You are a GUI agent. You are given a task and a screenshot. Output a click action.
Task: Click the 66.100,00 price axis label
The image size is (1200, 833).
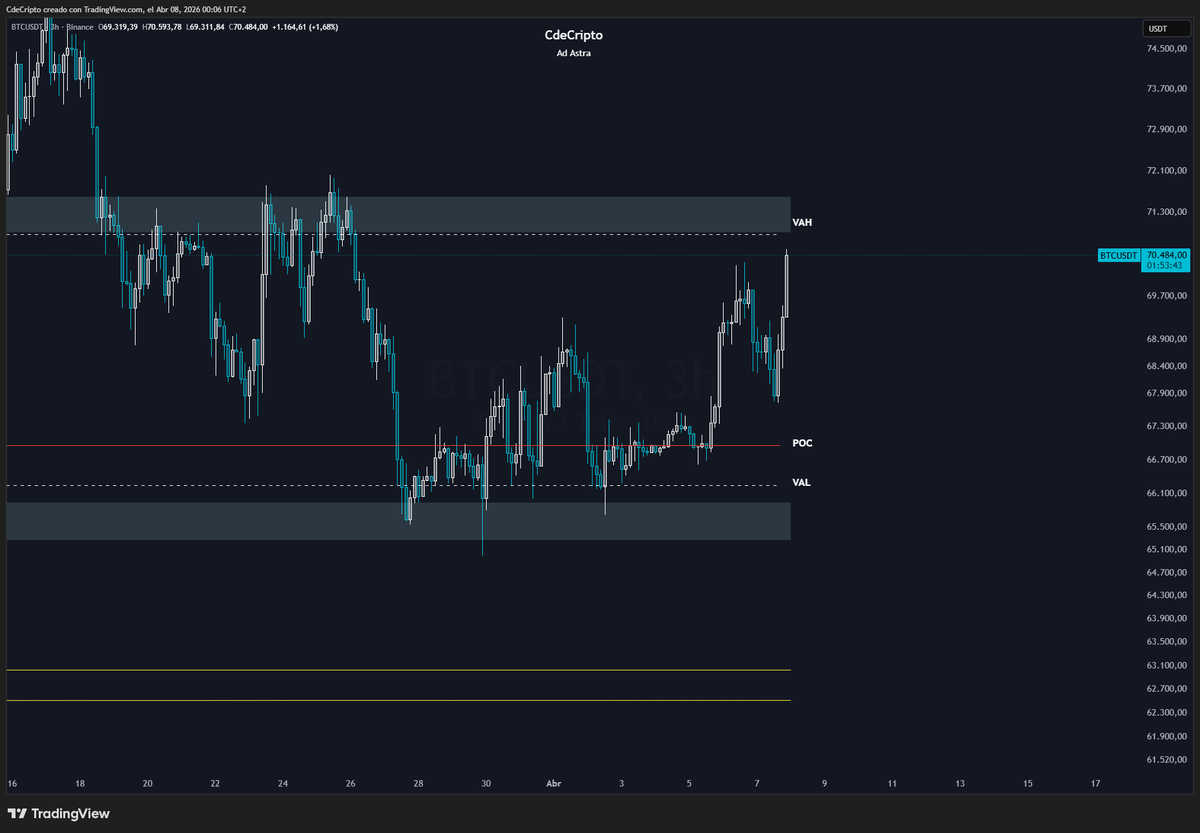point(1166,494)
